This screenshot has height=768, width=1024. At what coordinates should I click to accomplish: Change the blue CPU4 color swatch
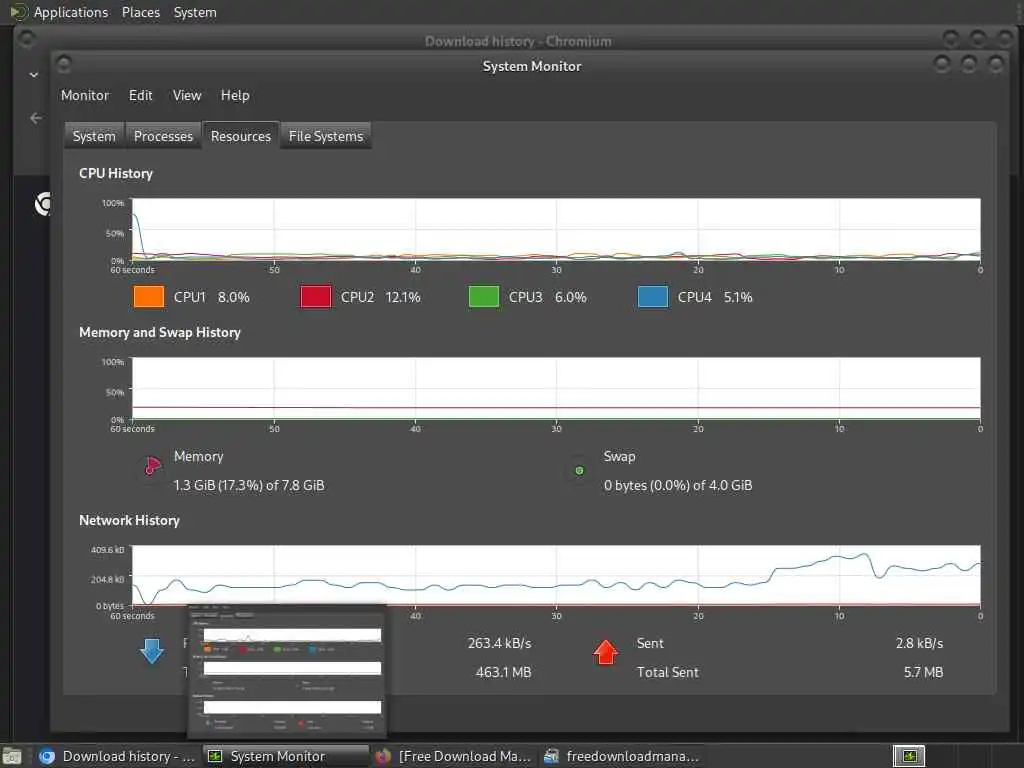tap(653, 296)
